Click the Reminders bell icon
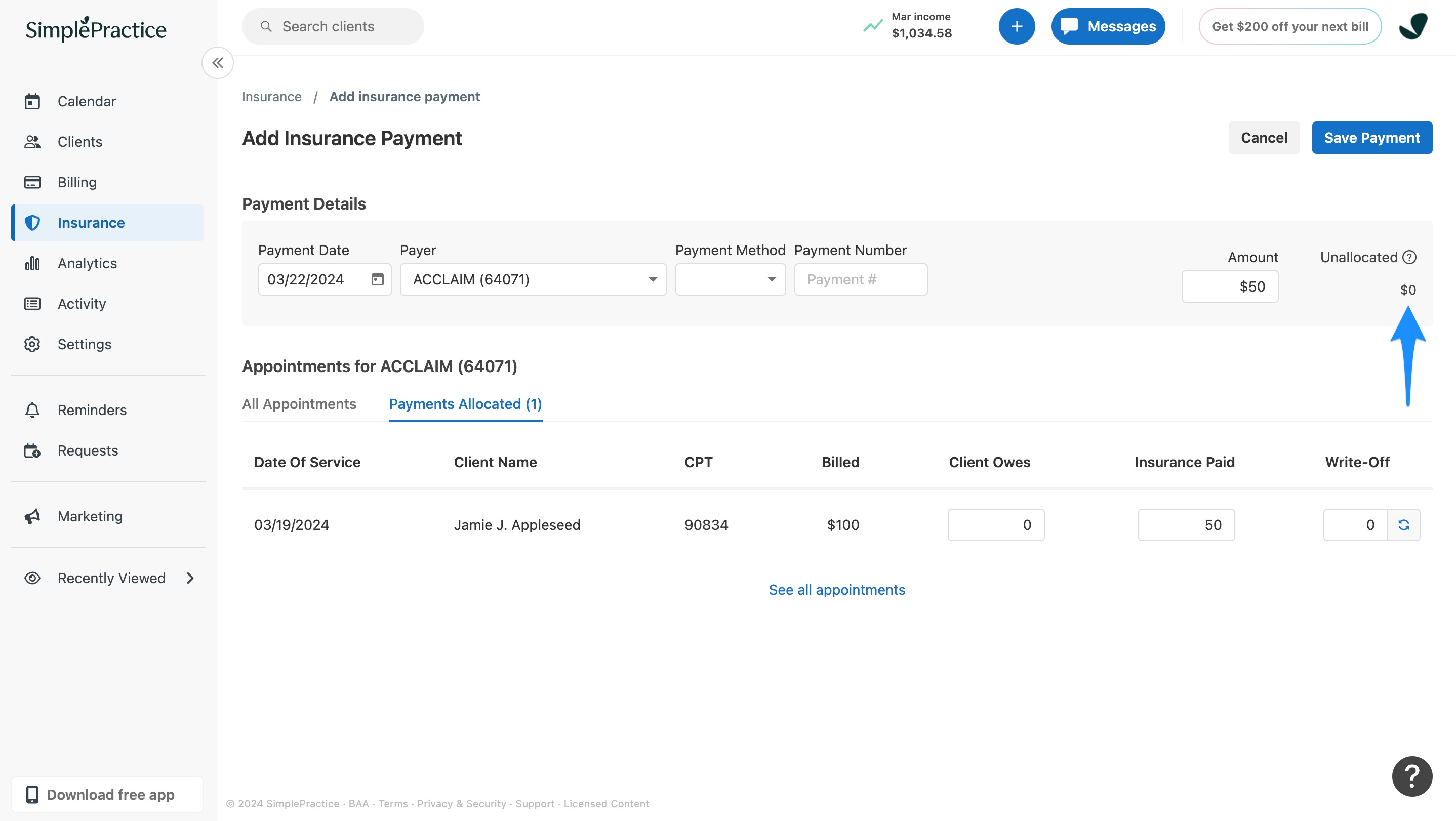Image resolution: width=1456 pixels, height=821 pixels. [32, 409]
